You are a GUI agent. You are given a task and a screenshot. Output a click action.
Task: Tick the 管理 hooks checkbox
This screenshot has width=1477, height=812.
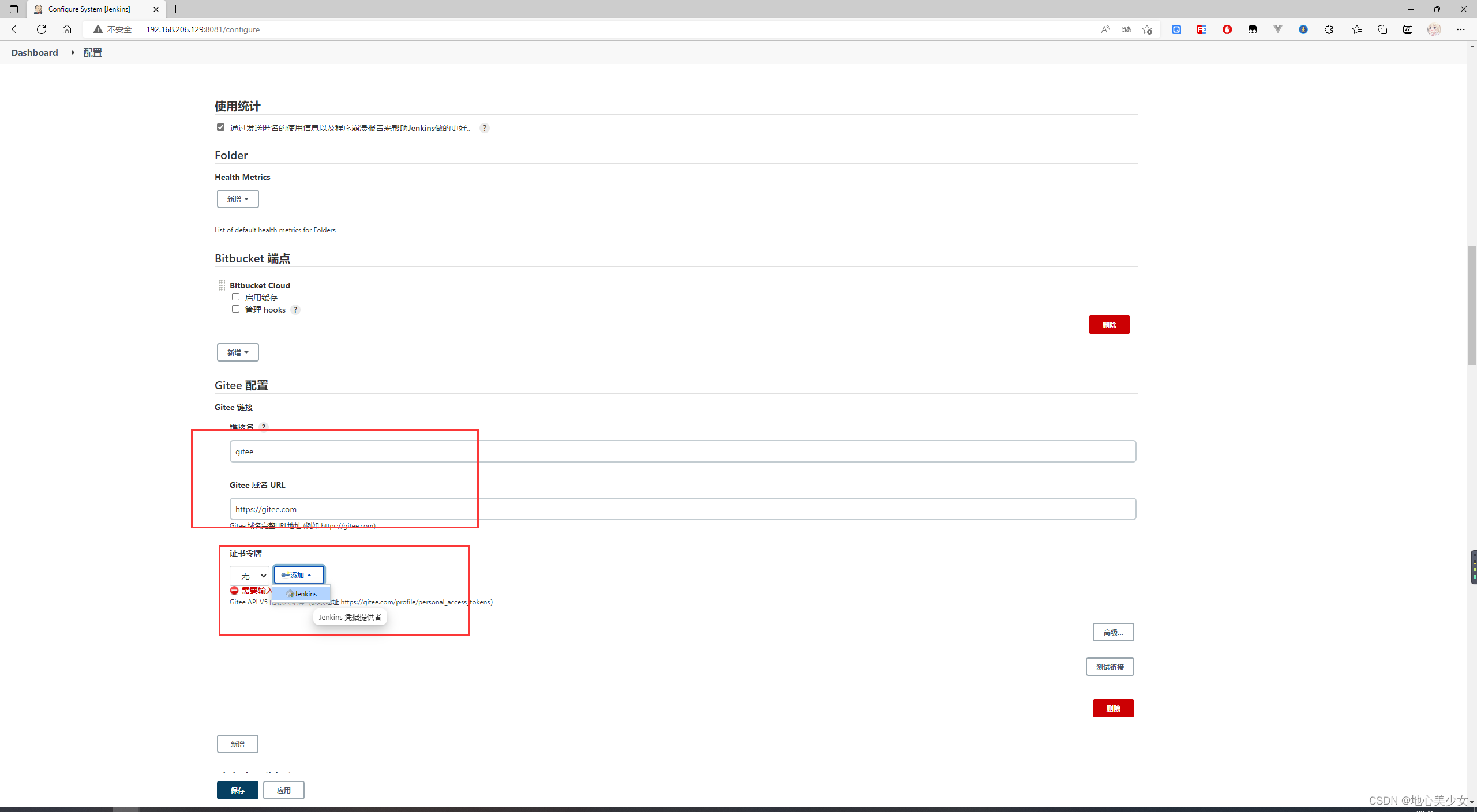click(x=235, y=309)
